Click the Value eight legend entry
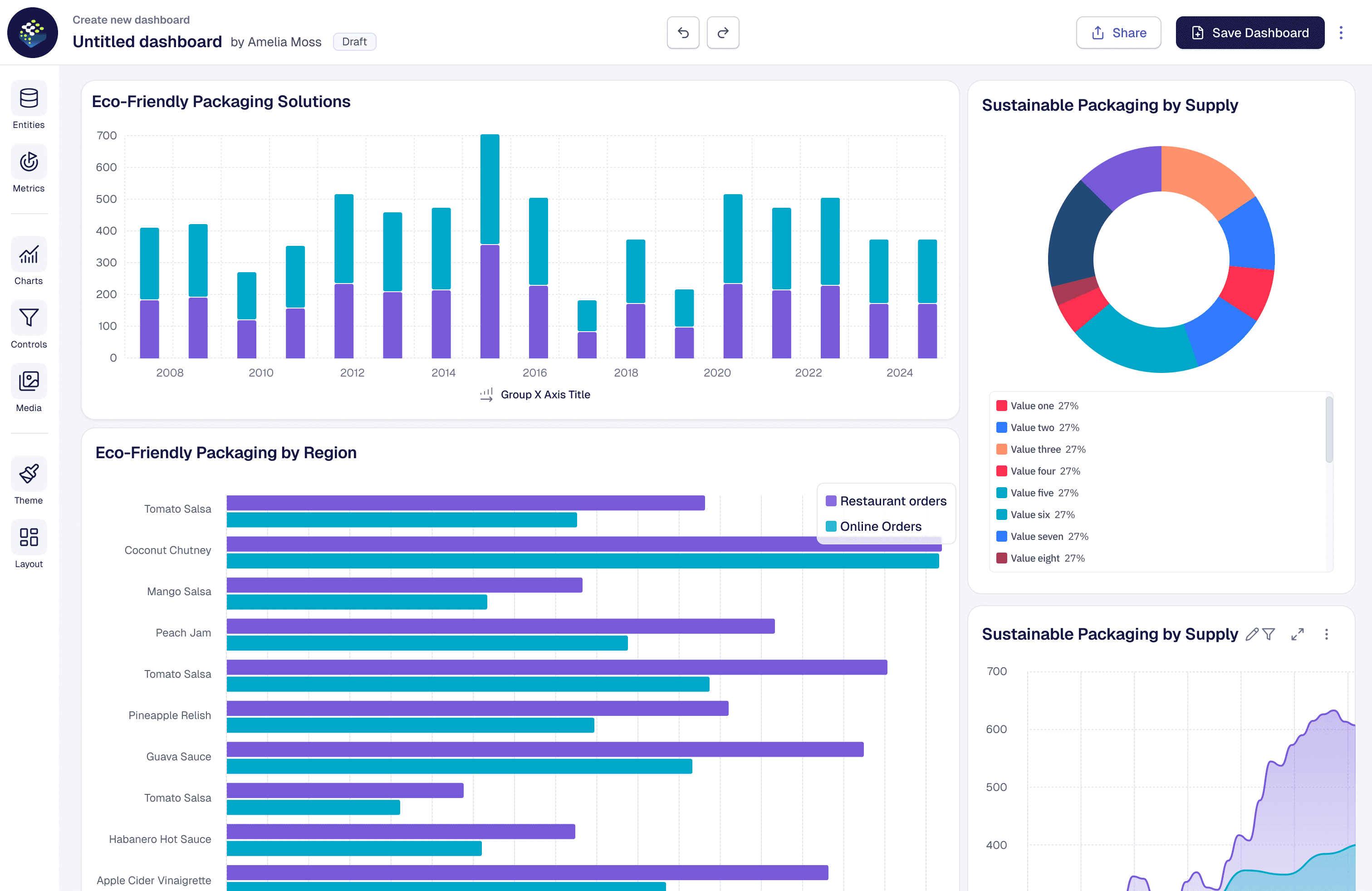1372x891 pixels. 1040,558
